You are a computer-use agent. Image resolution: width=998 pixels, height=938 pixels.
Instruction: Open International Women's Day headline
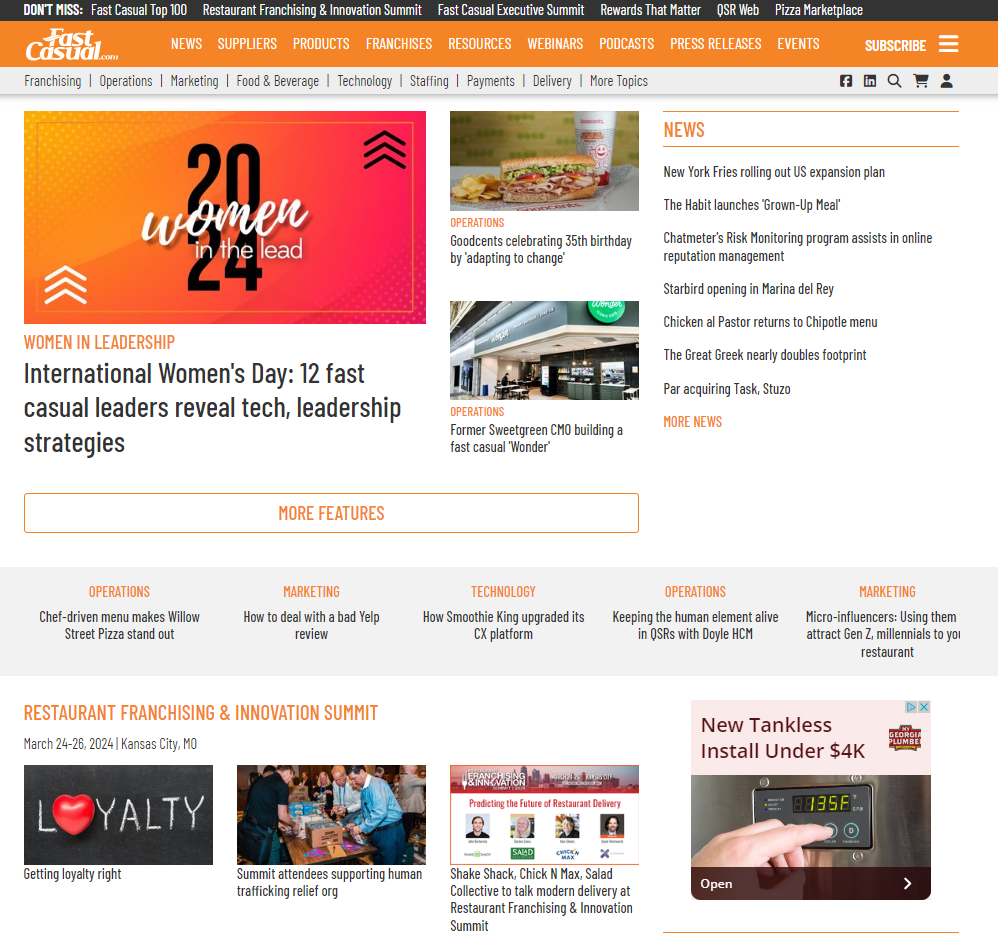tap(213, 408)
